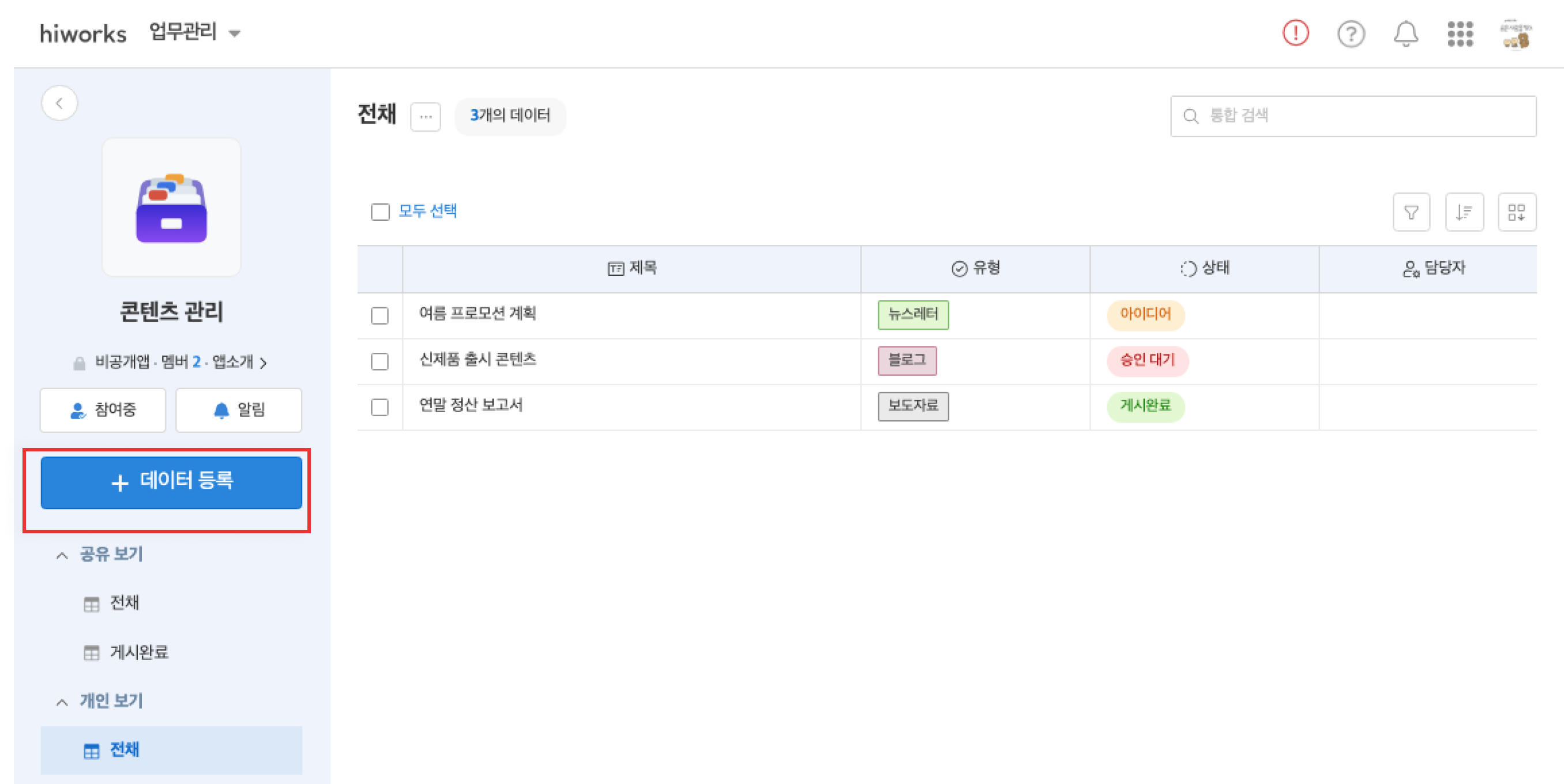Click the filter funnel icon
Screen dimensions: 1564x784
[x=1411, y=212]
